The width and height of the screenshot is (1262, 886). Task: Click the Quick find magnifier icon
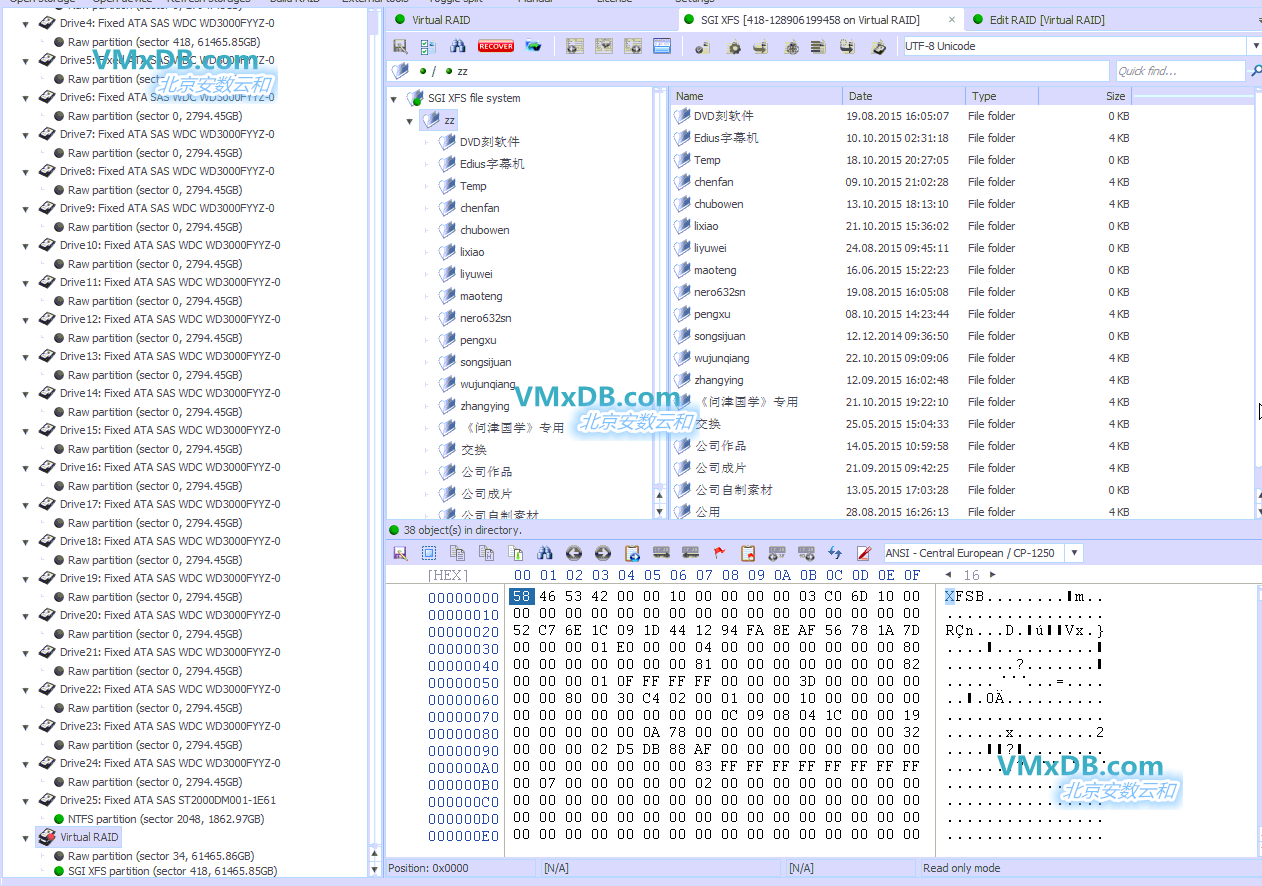pyautogui.click(x=1255, y=71)
